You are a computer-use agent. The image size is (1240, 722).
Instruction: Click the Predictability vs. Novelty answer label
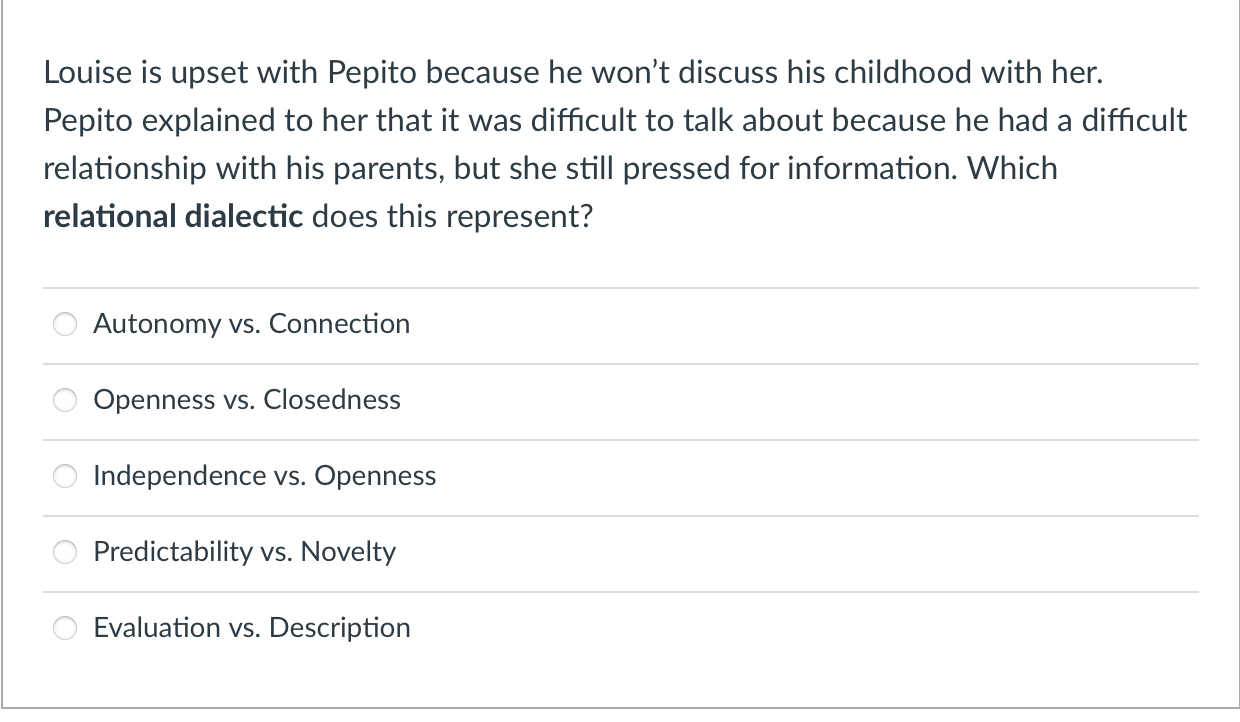(x=244, y=552)
